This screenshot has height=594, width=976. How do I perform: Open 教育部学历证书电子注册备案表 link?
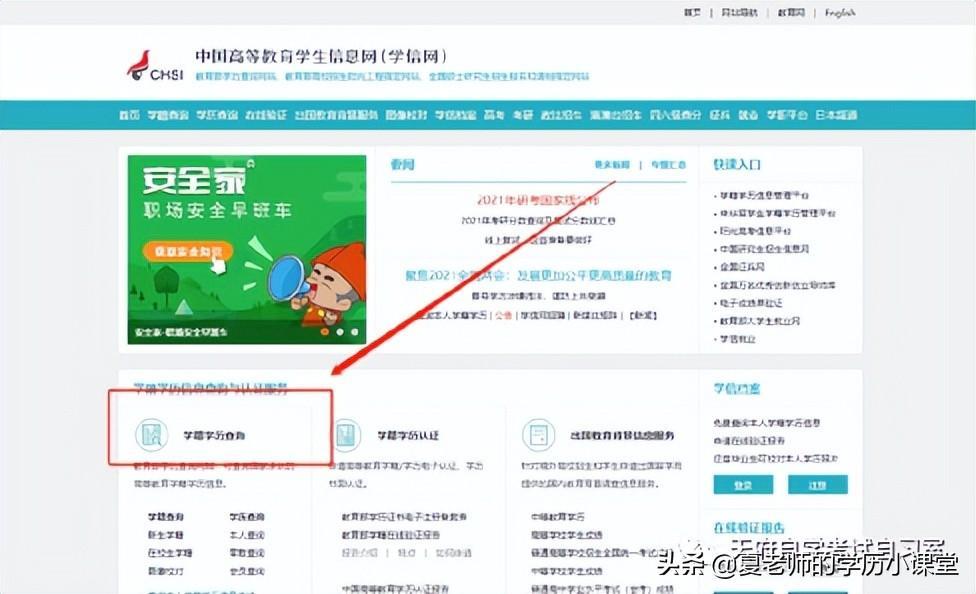point(405,517)
